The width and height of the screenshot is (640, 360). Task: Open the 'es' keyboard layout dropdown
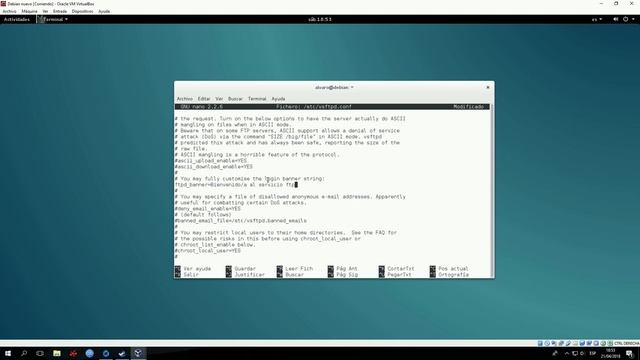pos(597,19)
